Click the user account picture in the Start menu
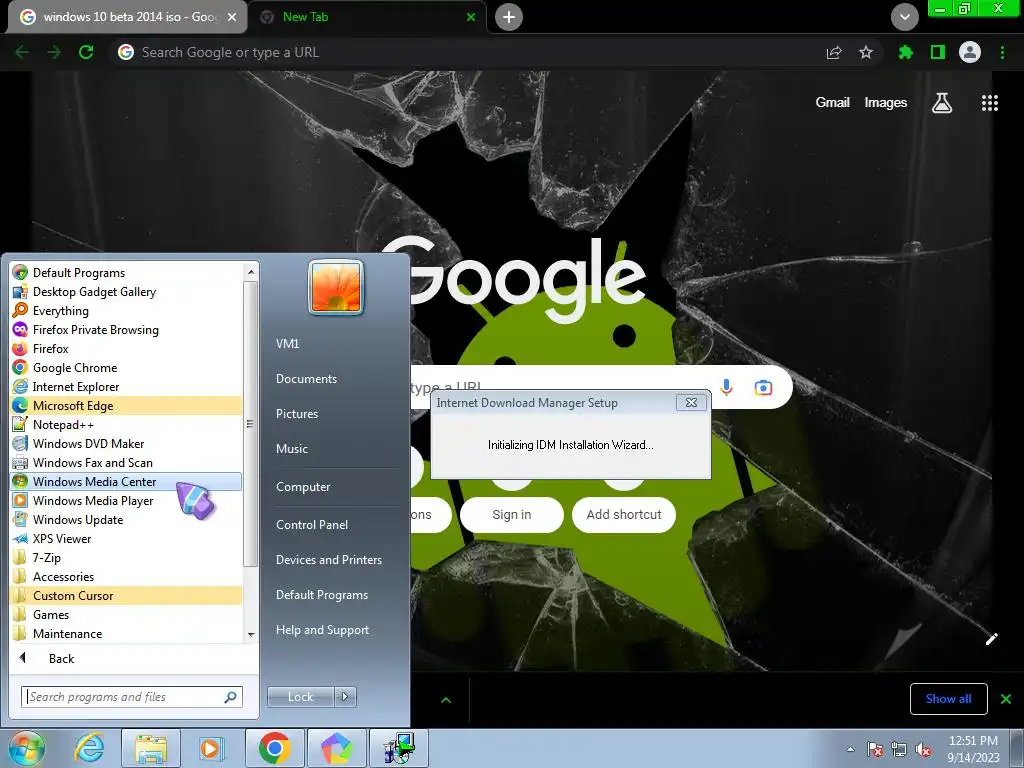 [x=336, y=287]
